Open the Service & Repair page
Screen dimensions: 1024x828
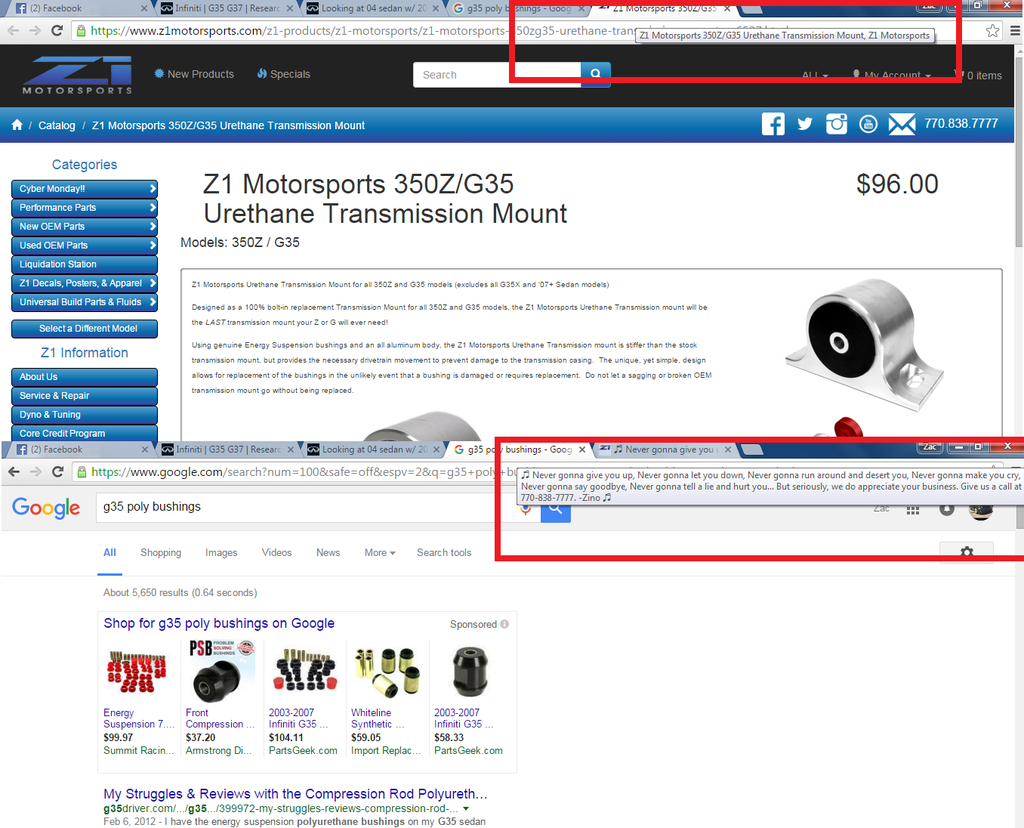(84, 396)
